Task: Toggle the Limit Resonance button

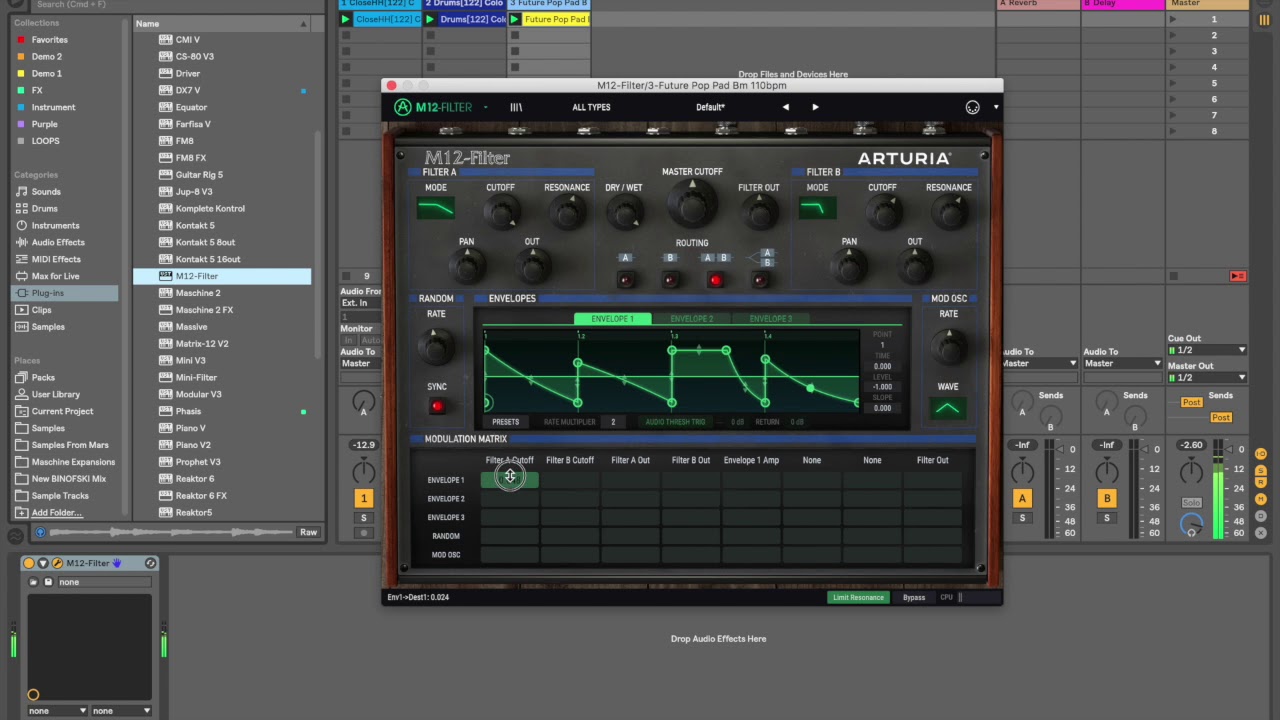Action: 859,597
